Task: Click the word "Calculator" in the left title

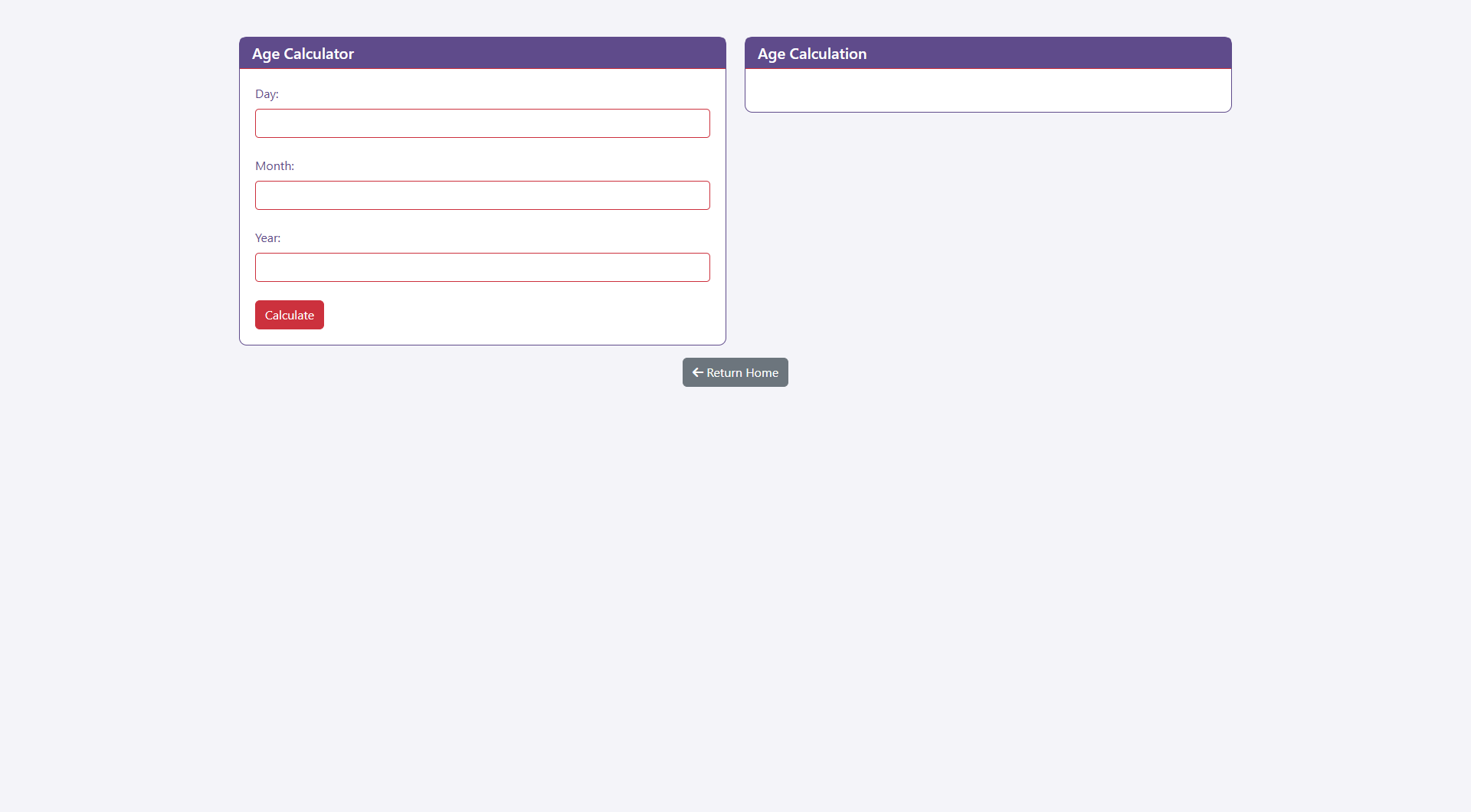Action: click(319, 54)
